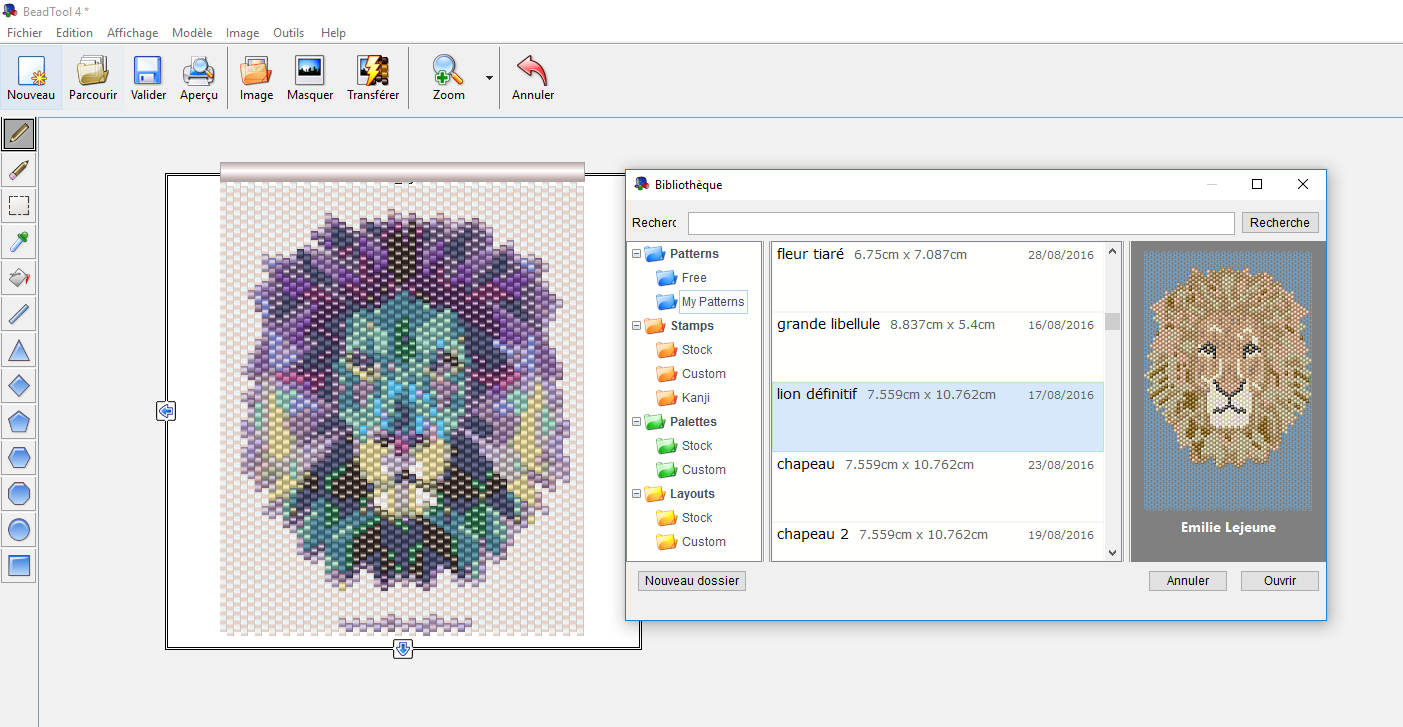This screenshot has width=1403, height=727.
Task: Open the Outils menu
Action: pyautogui.click(x=289, y=33)
